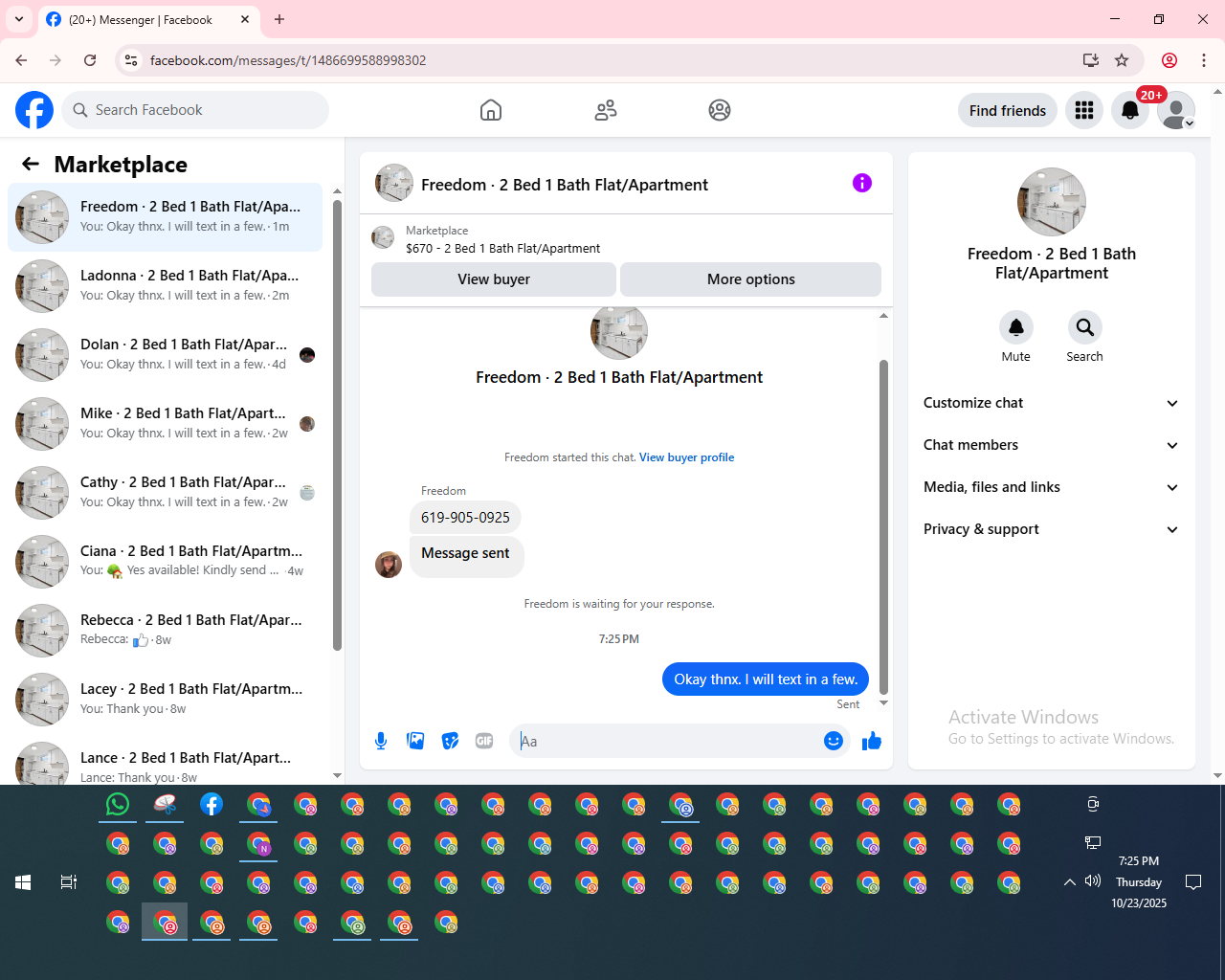Click the chat messages scrollbar
The height and width of the screenshot is (980, 1225).
[x=883, y=526]
